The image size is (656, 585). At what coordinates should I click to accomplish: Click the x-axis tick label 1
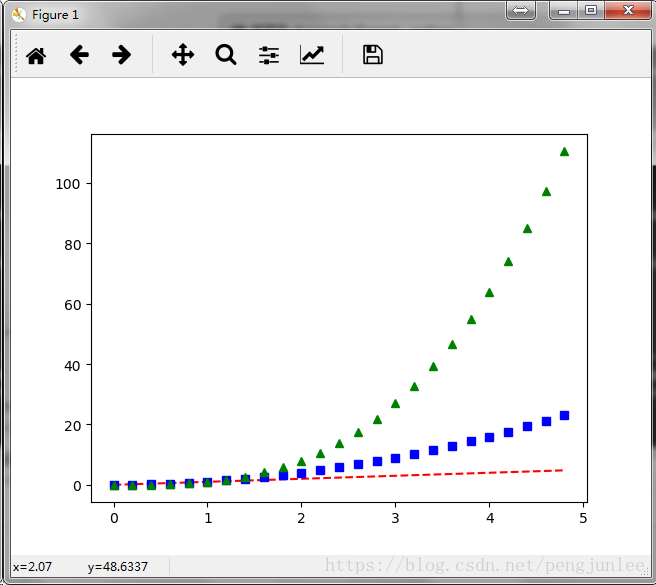(x=208, y=518)
